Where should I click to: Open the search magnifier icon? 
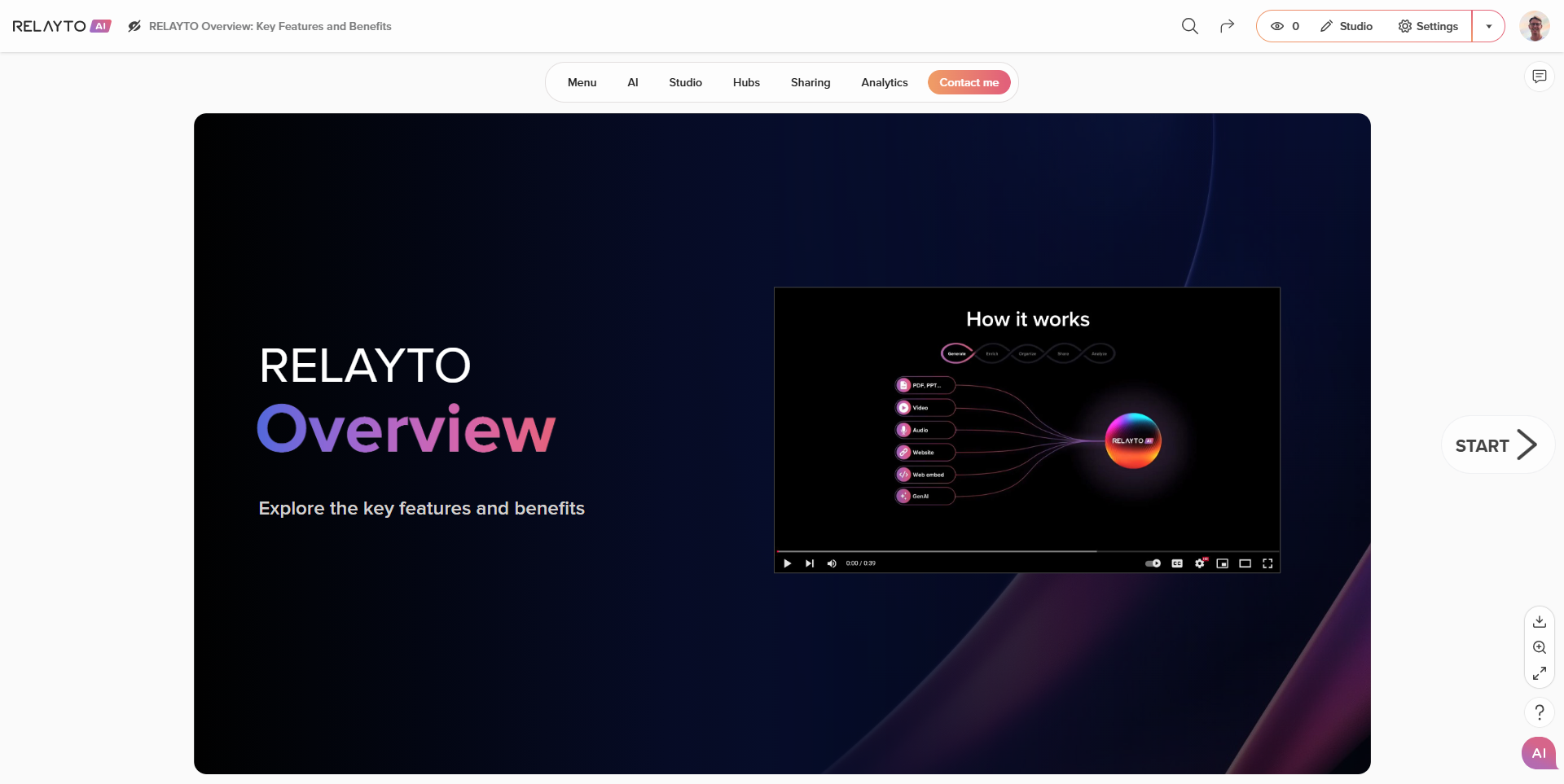[1190, 26]
